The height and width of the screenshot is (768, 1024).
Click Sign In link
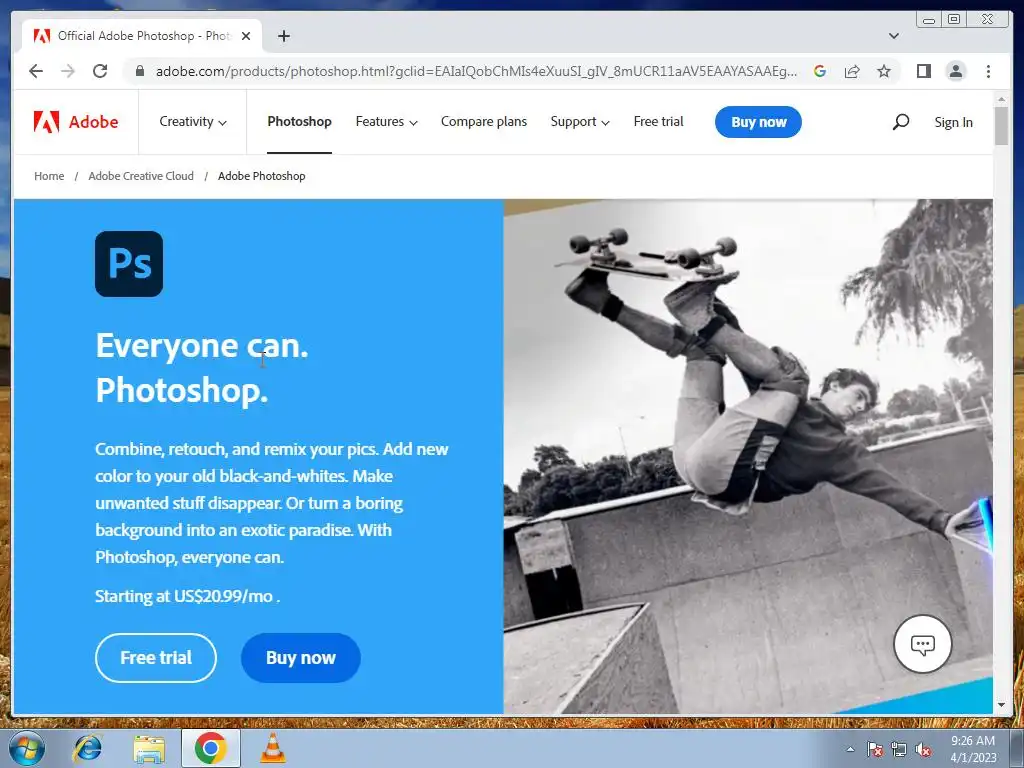tap(953, 122)
